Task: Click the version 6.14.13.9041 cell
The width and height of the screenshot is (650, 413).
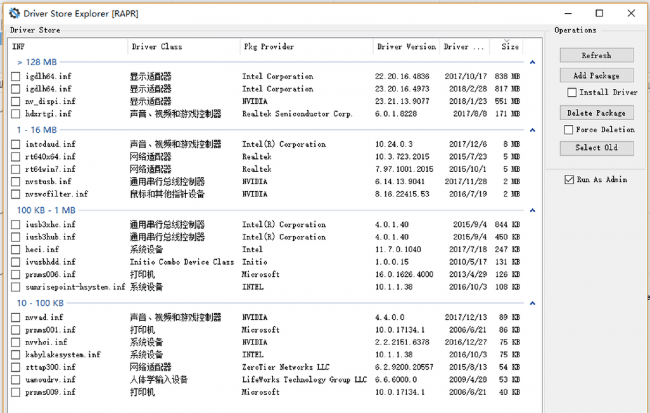Action: click(400, 182)
